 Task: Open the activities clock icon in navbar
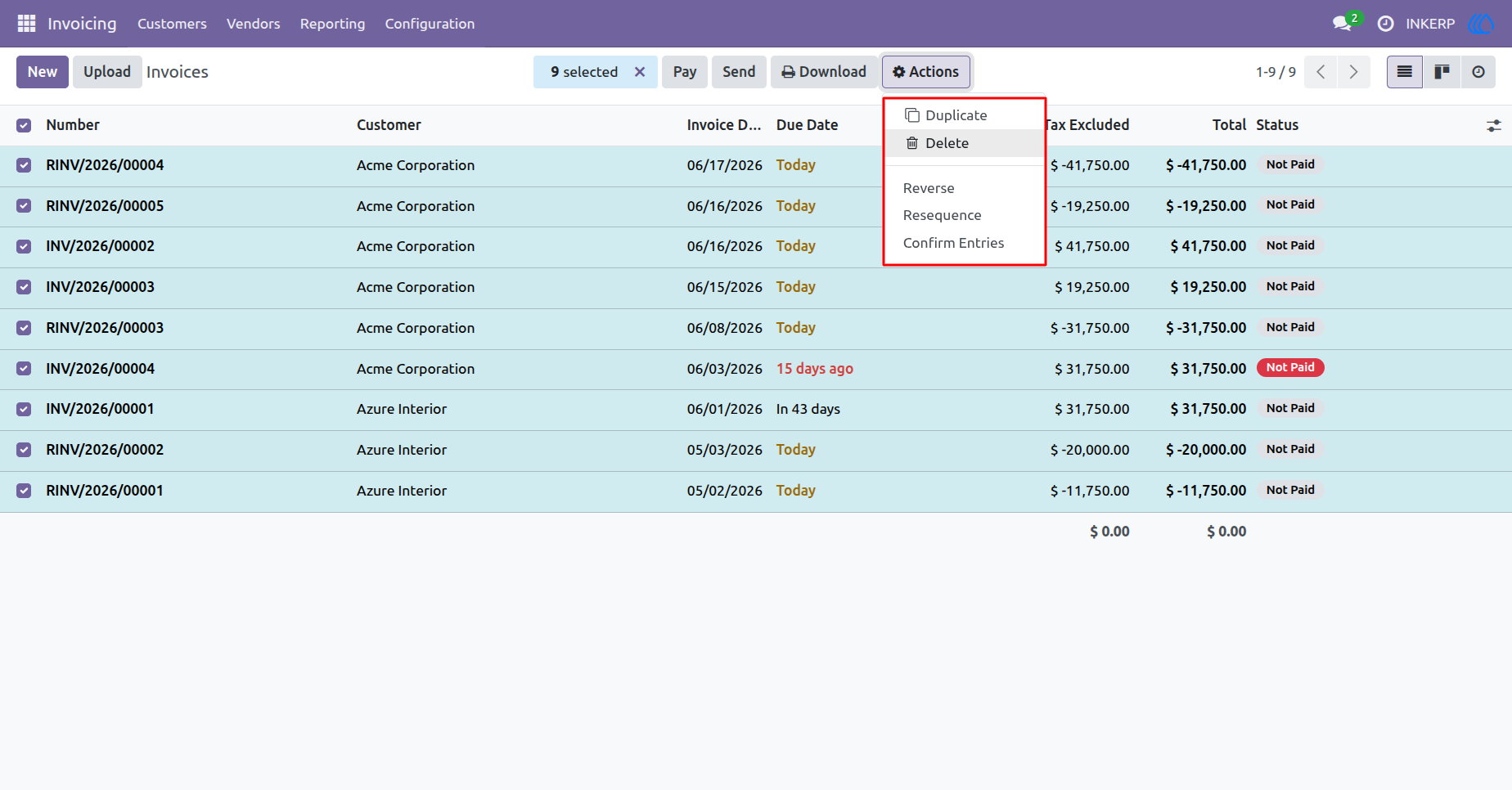pos(1385,24)
